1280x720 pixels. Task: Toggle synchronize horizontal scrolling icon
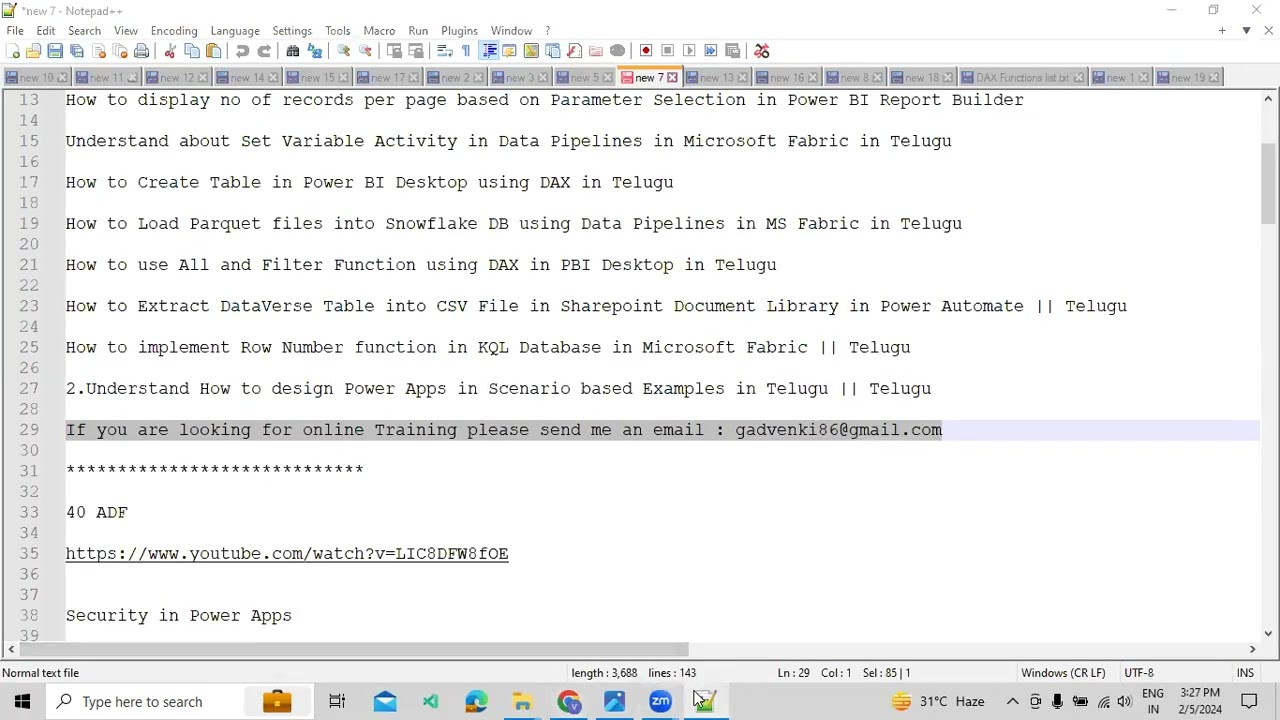coord(416,51)
